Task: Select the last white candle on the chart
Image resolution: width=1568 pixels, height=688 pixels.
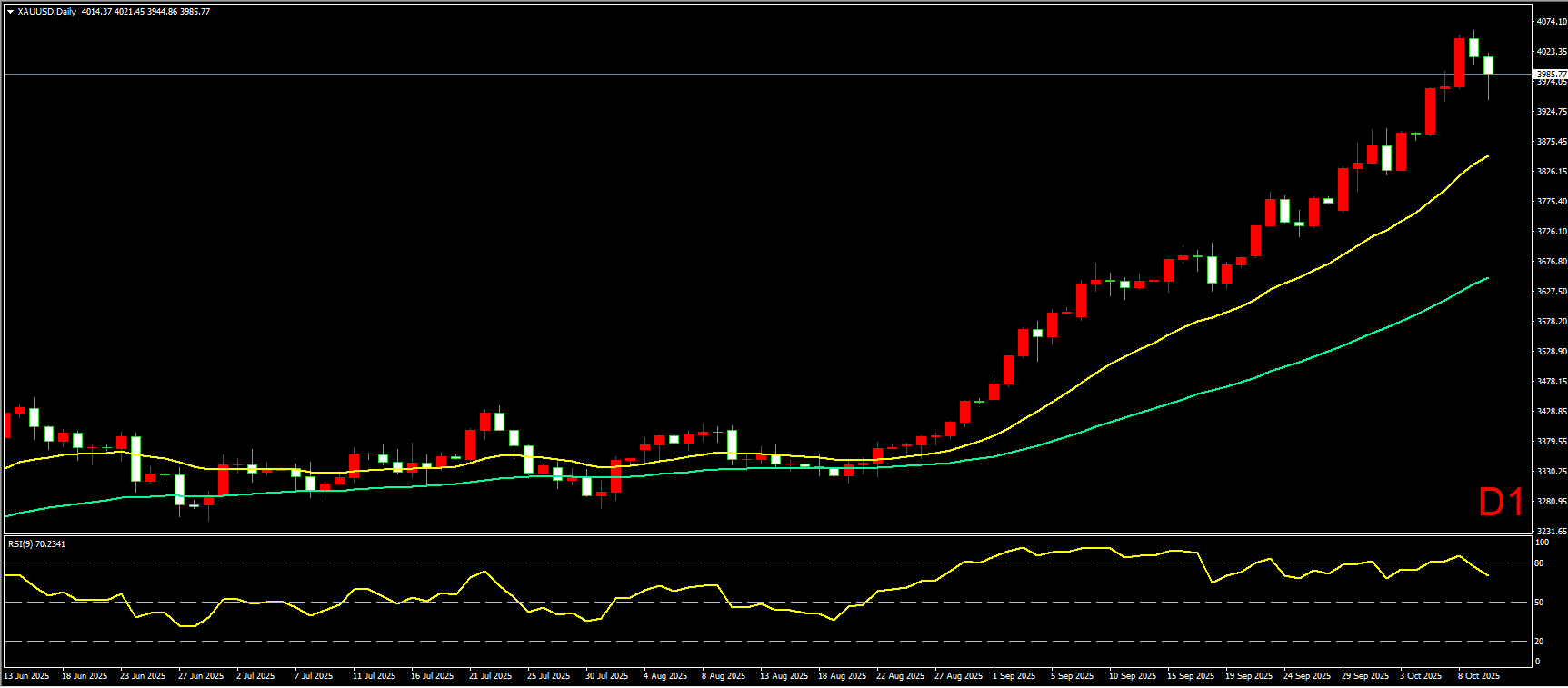Action: click(x=1488, y=65)
